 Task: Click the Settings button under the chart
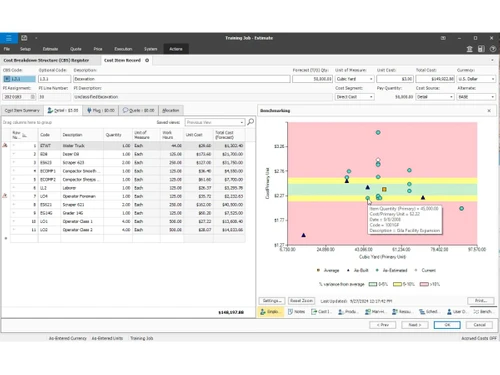[272, 301]
